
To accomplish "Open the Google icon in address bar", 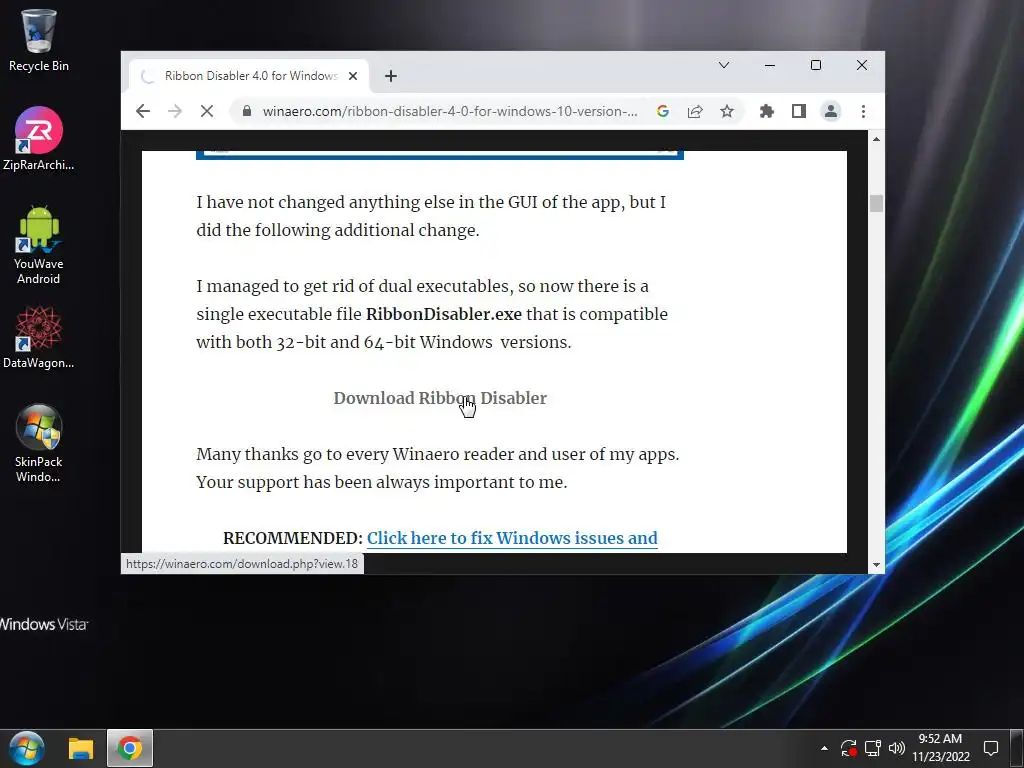I will (x=663, y=111).
